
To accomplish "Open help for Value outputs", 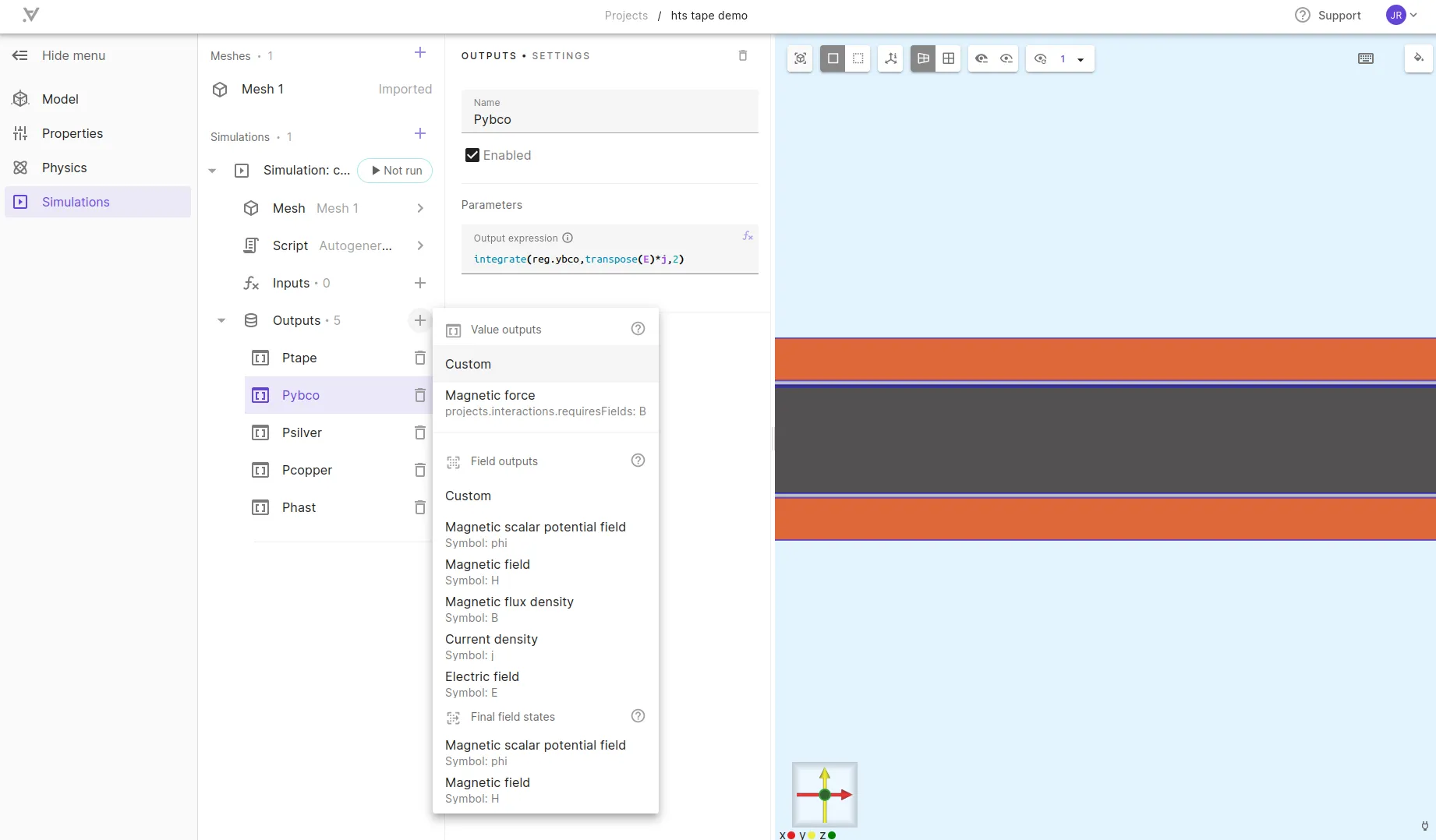I will tap(638, 329).
